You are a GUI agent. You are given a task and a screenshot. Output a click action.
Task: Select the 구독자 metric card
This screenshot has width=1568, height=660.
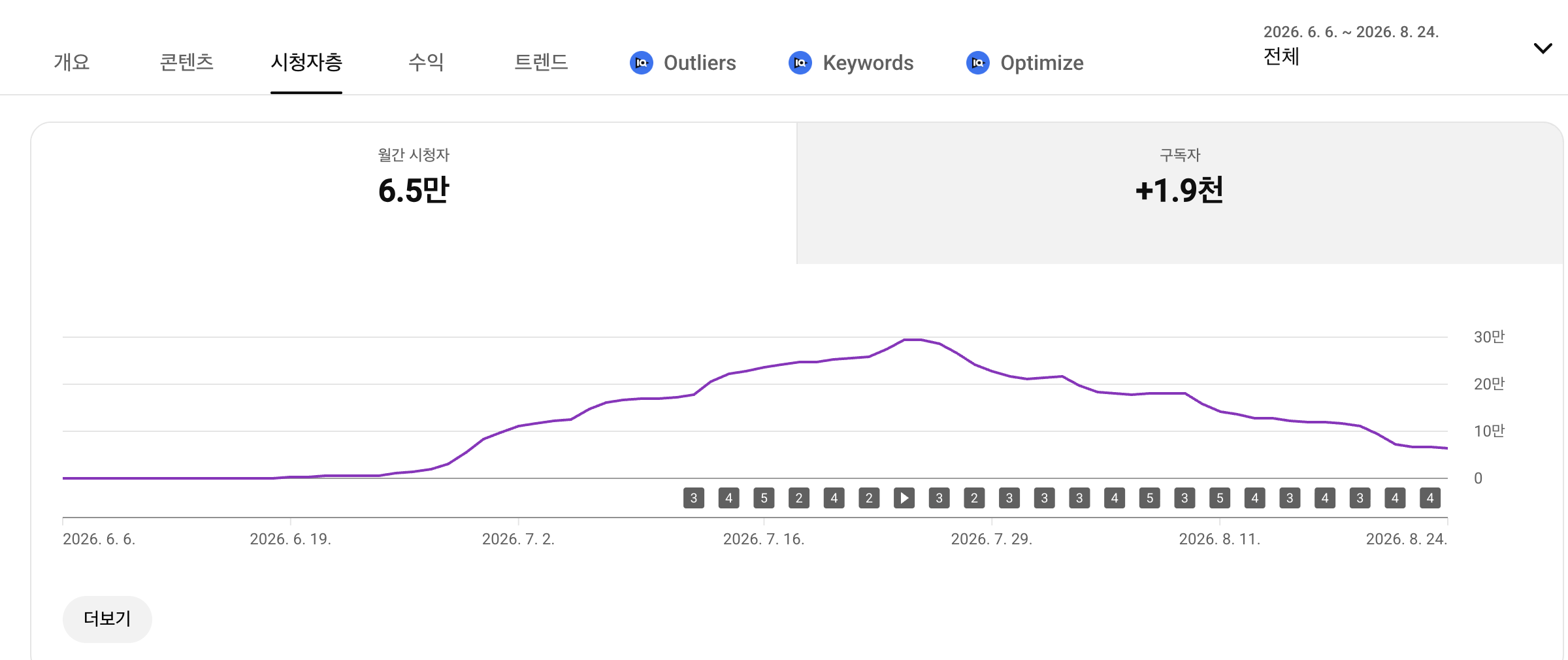coord(1179,193)
